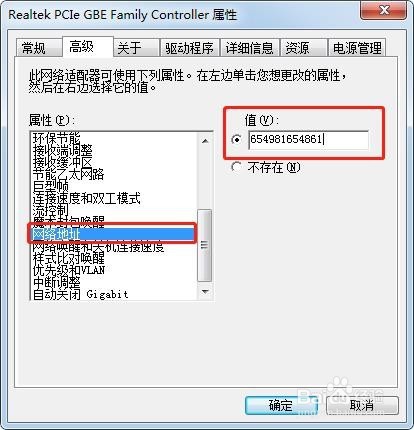The width and height of the screenshot is (414, 430).
Task: Click the 取消 button
Action: point(362,405)
